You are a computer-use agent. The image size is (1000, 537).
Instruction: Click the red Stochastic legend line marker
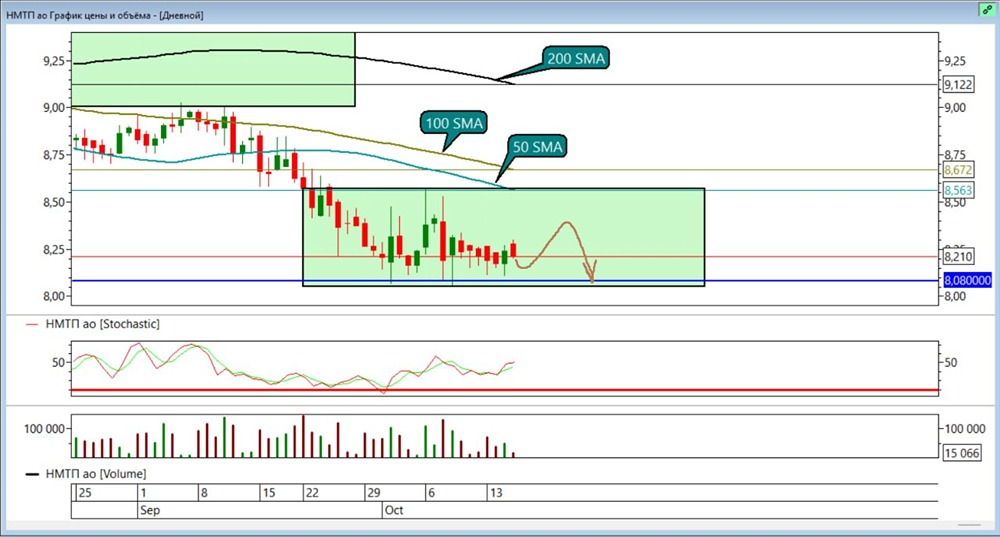point(31,325)
